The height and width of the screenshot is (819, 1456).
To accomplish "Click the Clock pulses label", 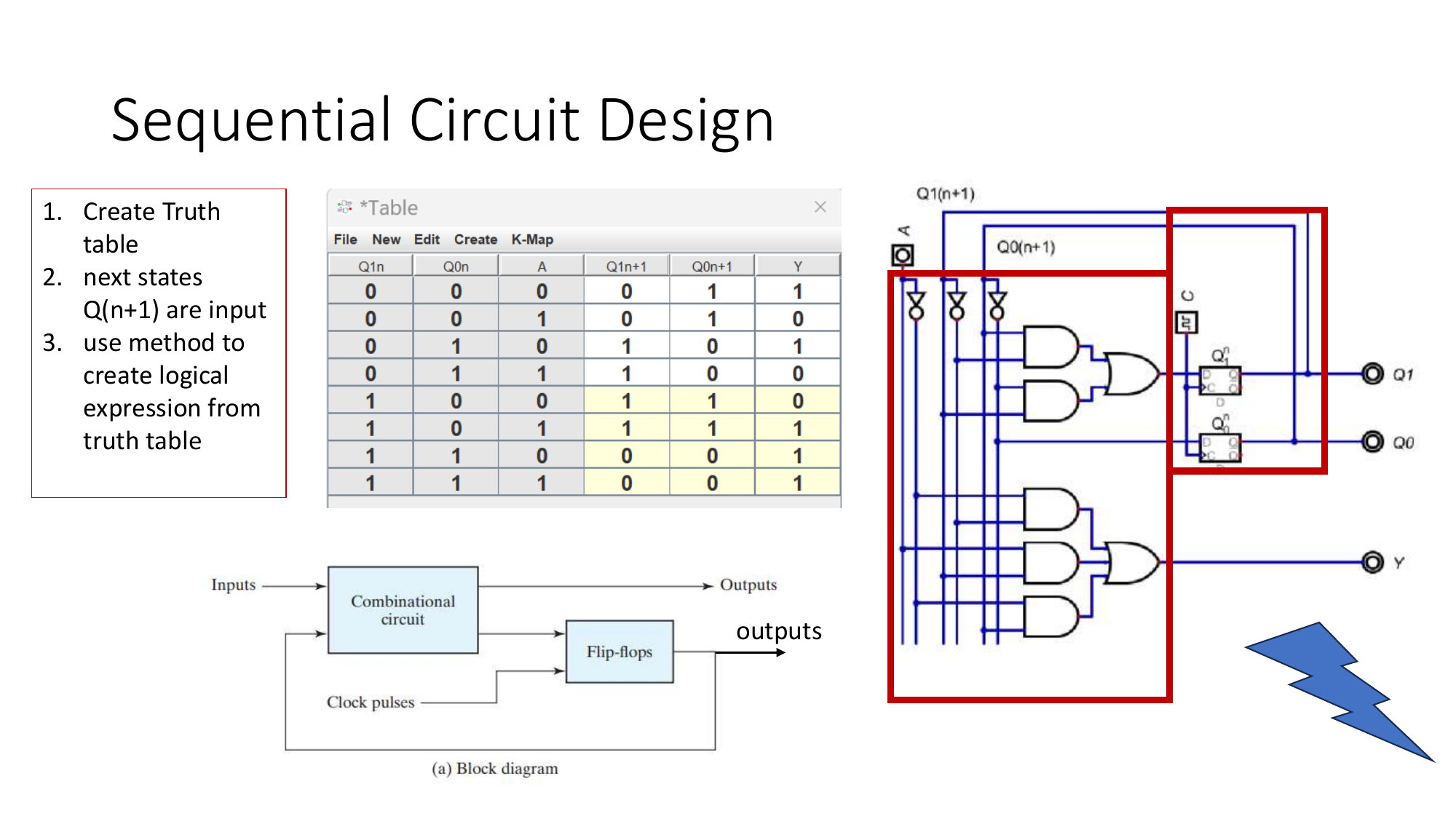I will pos(370,703).
